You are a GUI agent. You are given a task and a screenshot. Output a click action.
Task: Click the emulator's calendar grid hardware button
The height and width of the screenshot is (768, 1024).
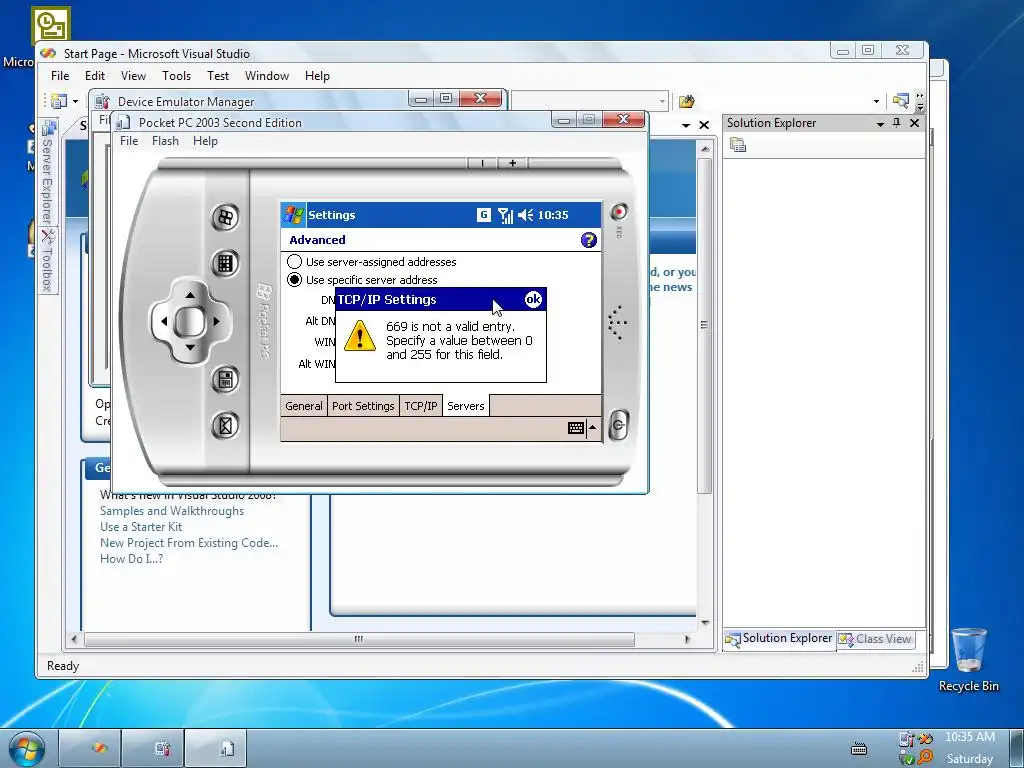[225, 263]
